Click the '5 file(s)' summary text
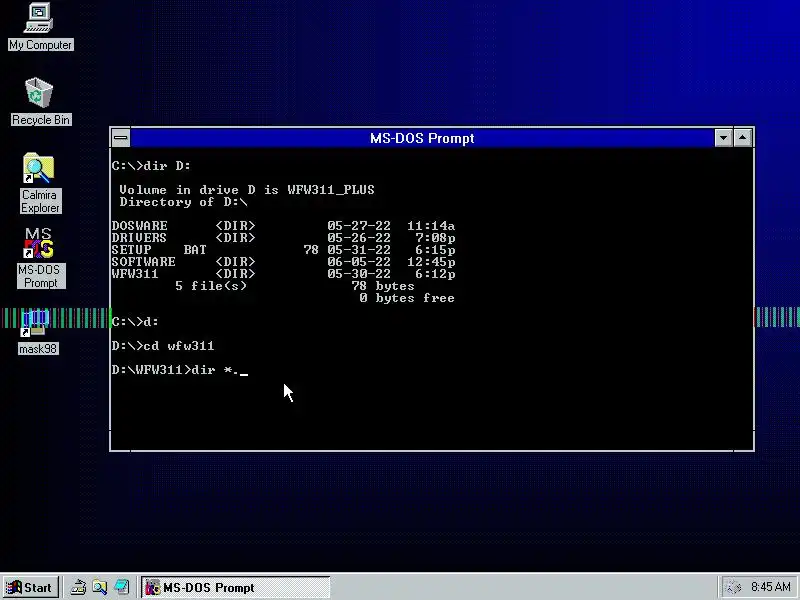Image resolution: width=800 pixels, height=600 pixels. click(x=211, y=286)
